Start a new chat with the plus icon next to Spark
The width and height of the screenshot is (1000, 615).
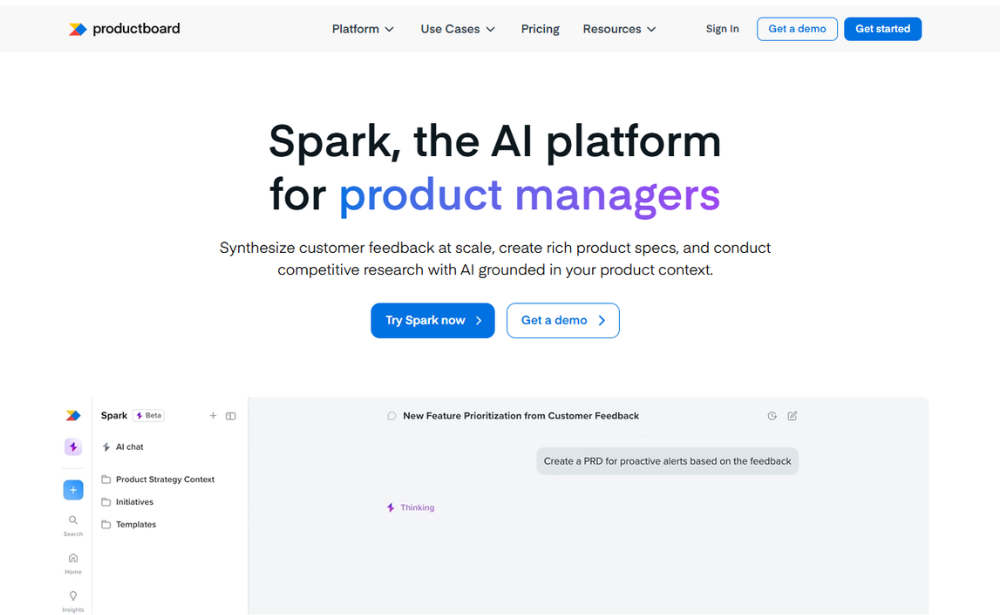(212, 414)
